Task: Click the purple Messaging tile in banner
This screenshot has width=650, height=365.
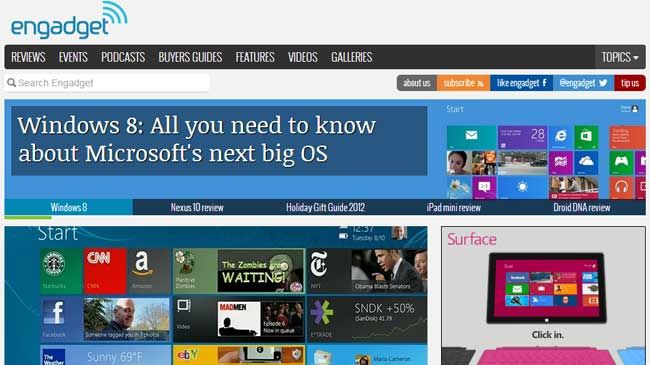Action: tap(484, 188)
